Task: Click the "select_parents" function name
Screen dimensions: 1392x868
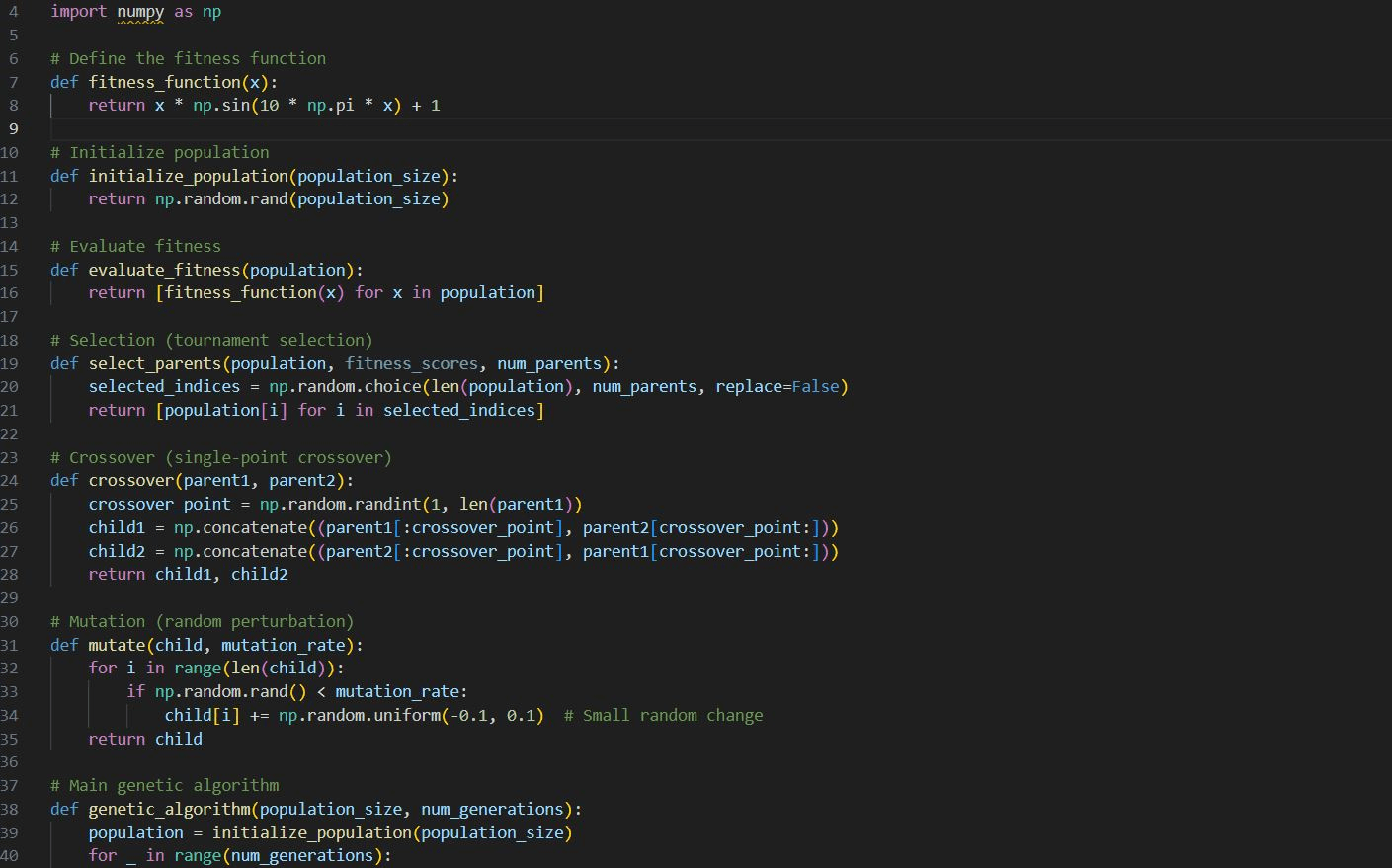Action: (x=155, y=363)
